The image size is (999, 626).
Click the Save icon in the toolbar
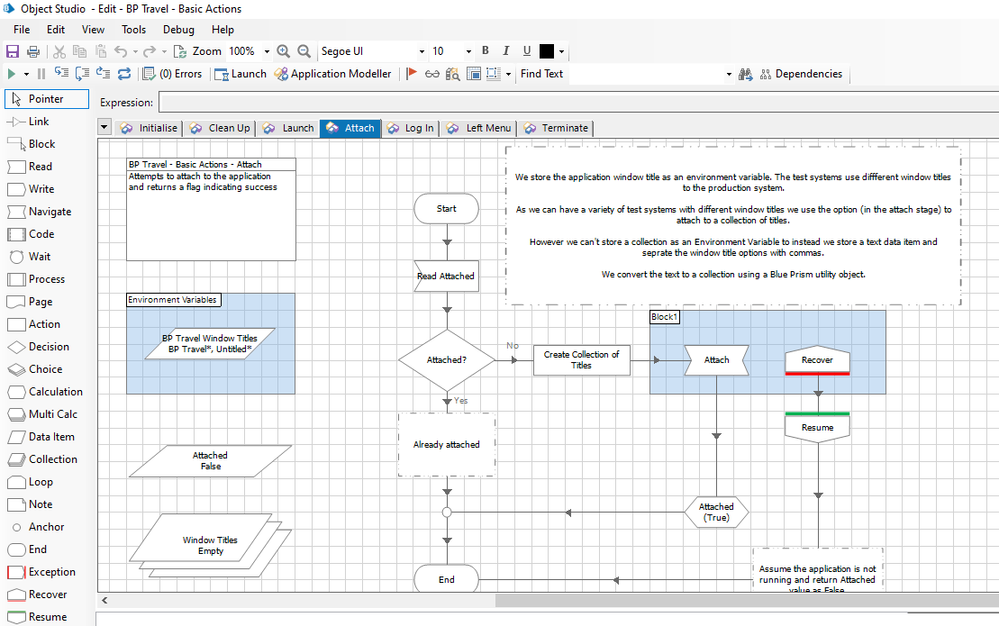click(14, 51)
